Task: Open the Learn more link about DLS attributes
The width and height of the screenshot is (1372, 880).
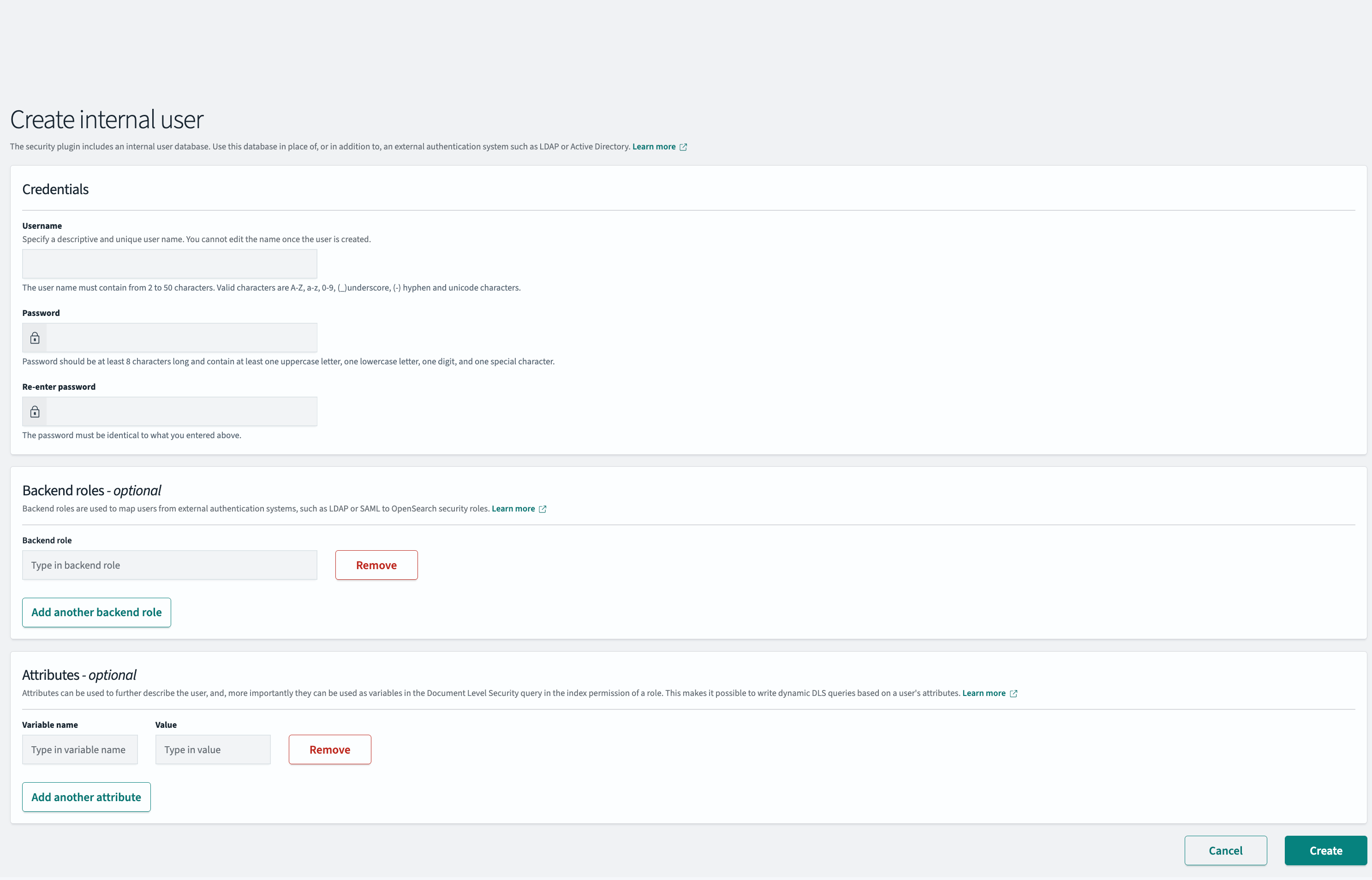Action: (984, 693)
